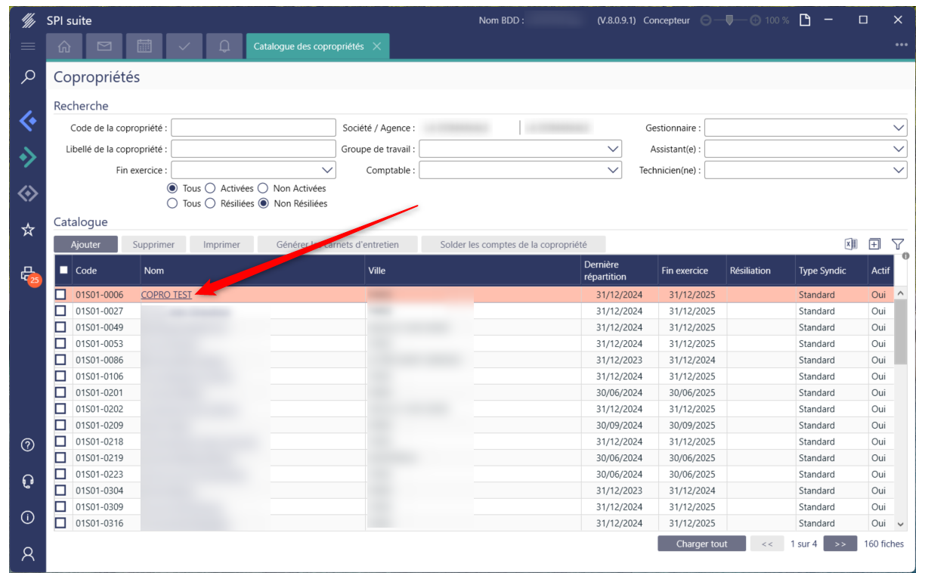
Task: Click the add column plus icon
Action: pos(874,244)
